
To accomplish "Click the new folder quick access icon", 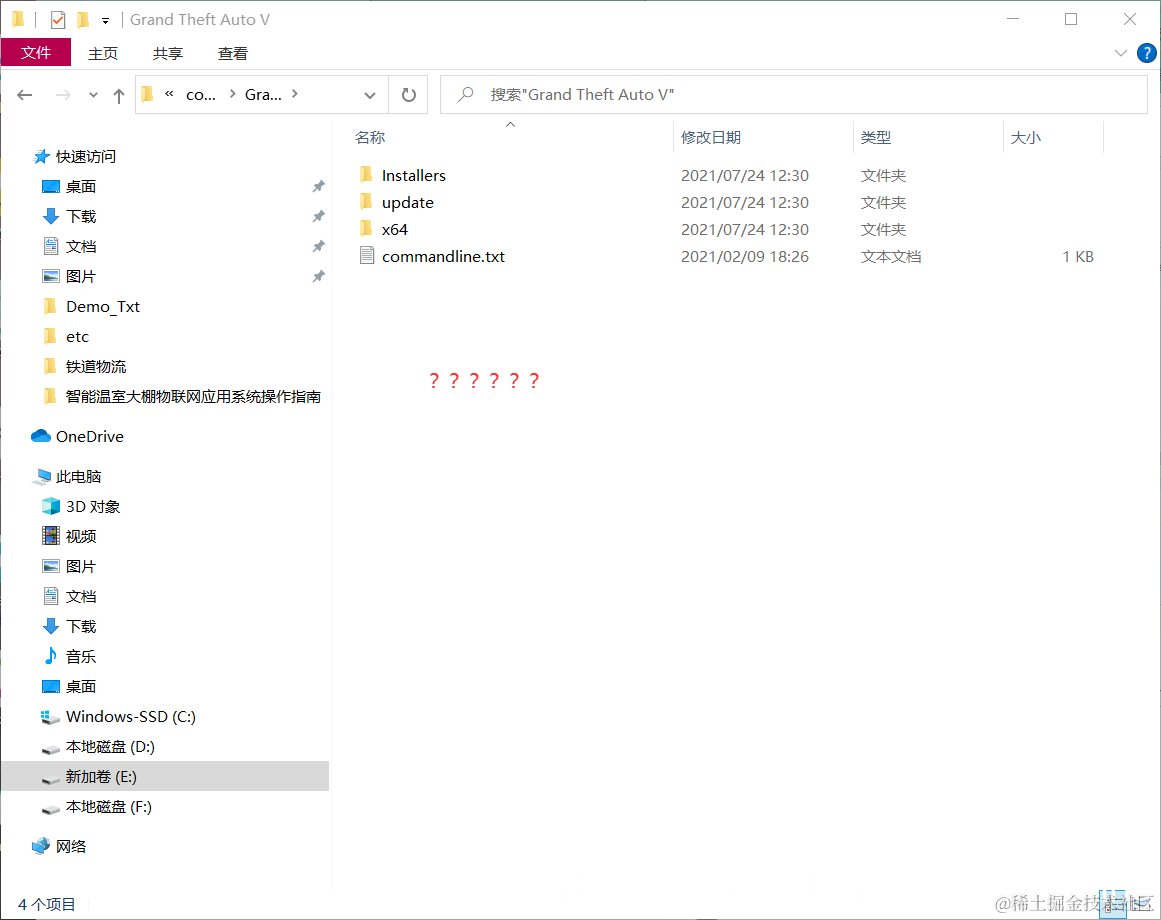I will coord(83,20).
